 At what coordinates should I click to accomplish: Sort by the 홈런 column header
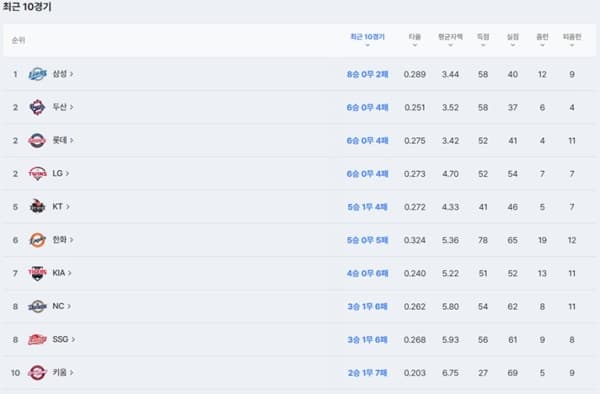(x=542, y=40)
